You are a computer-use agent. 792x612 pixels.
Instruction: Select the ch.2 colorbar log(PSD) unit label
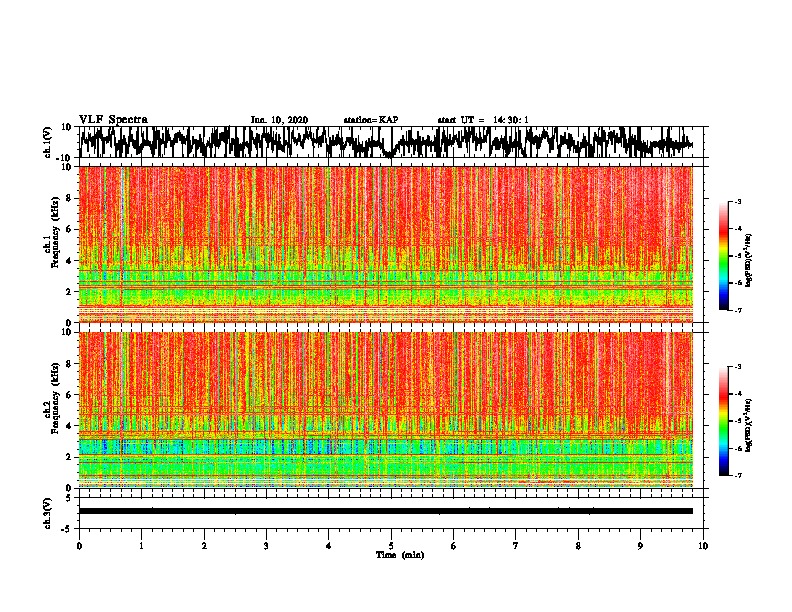(x=748, y=425)
